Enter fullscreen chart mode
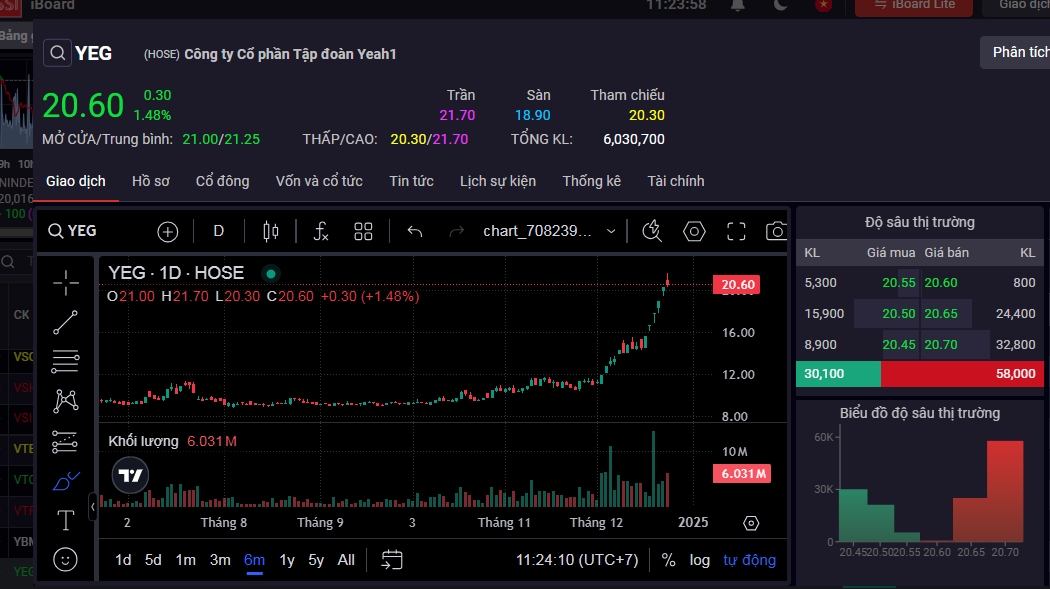 tap(736, 232)
